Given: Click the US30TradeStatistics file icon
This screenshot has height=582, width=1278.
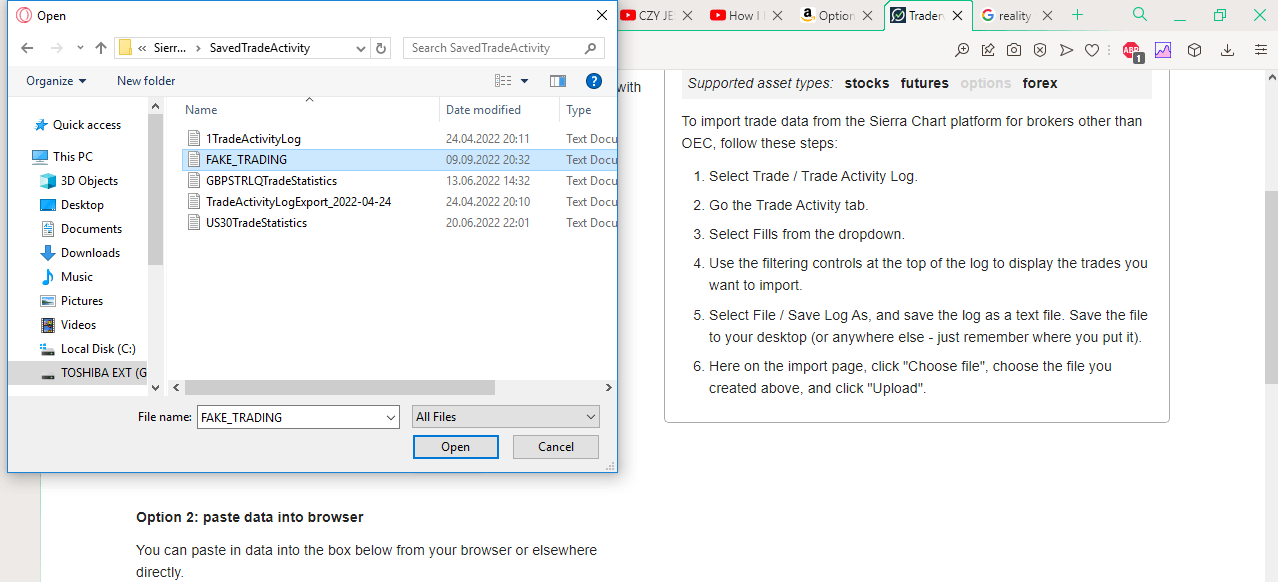Looking at the screenshot, I should [x=195, y=223].
